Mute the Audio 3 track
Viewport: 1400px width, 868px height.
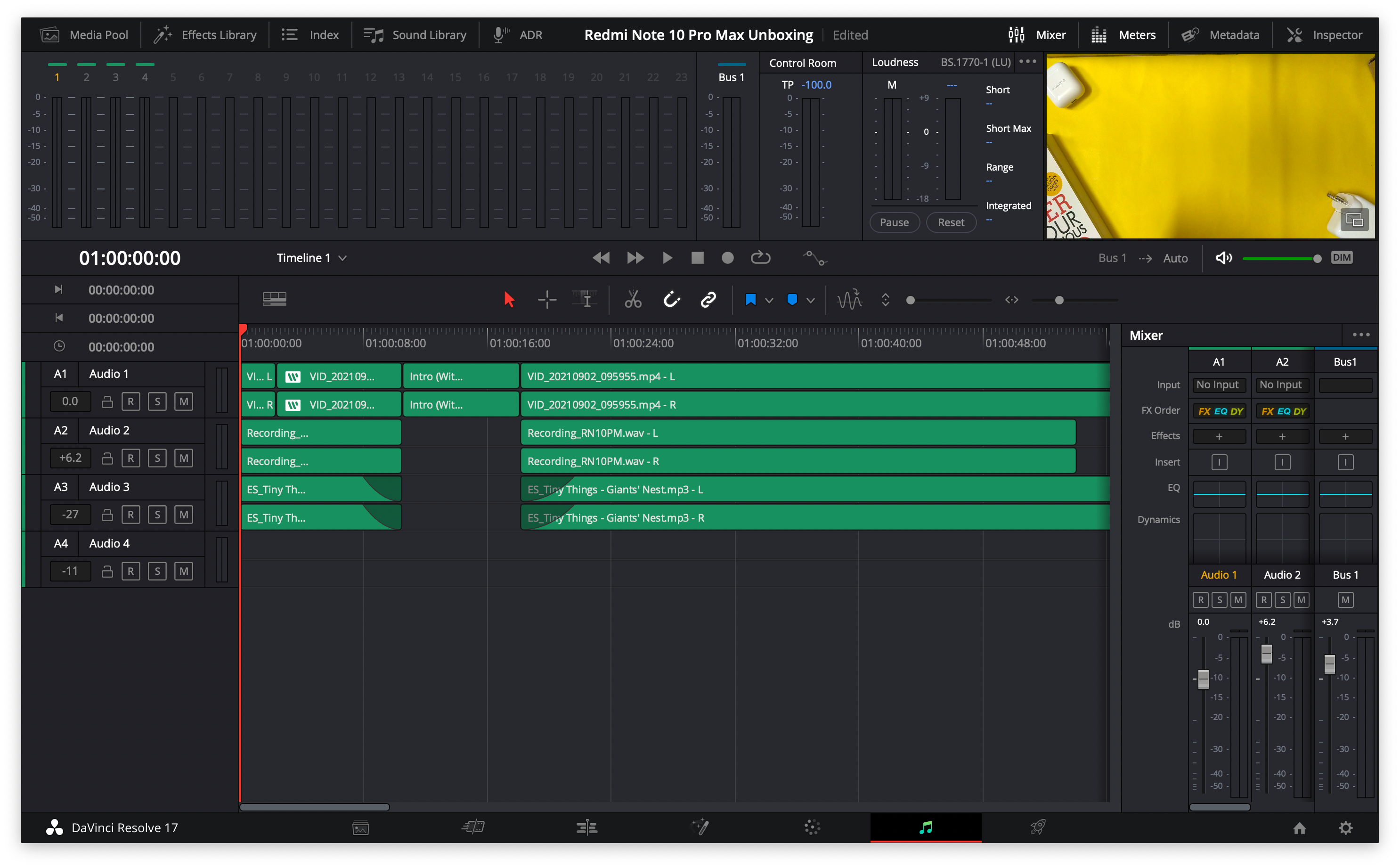184,514
